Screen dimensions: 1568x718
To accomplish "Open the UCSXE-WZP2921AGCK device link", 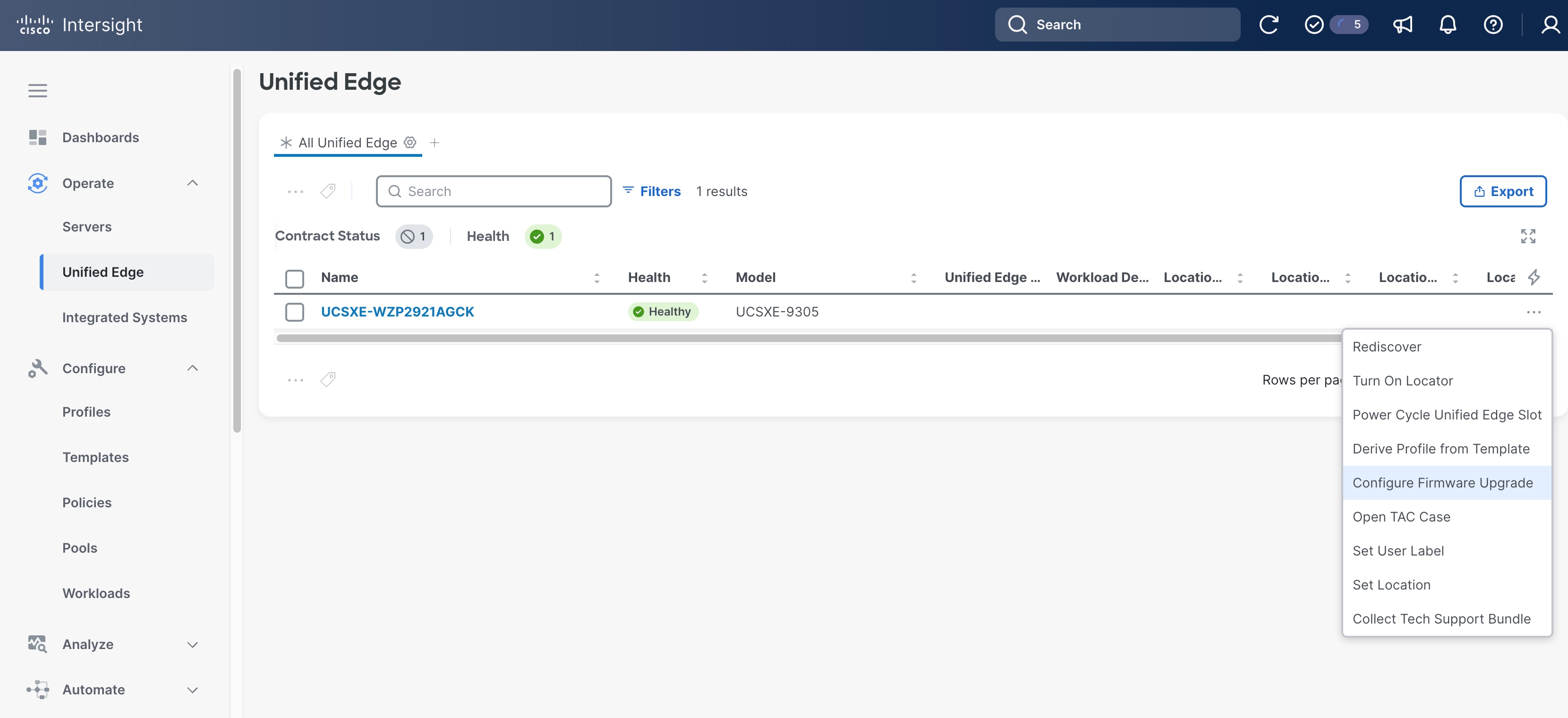I will (x=398, y=312).
